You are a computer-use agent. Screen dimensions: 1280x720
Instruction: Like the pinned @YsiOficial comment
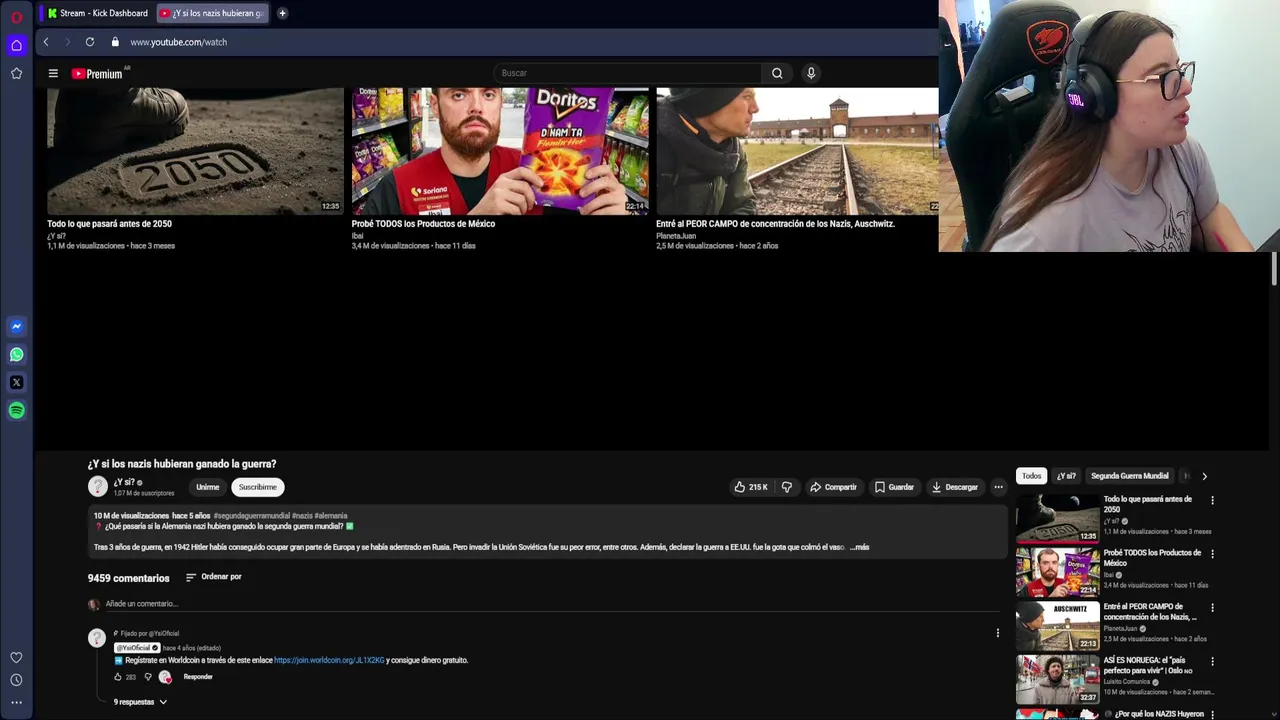click(118, 677)
